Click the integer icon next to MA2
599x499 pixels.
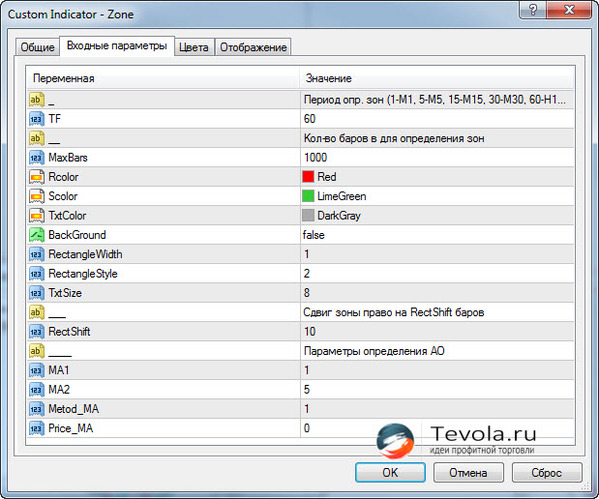tap(36, 390)
